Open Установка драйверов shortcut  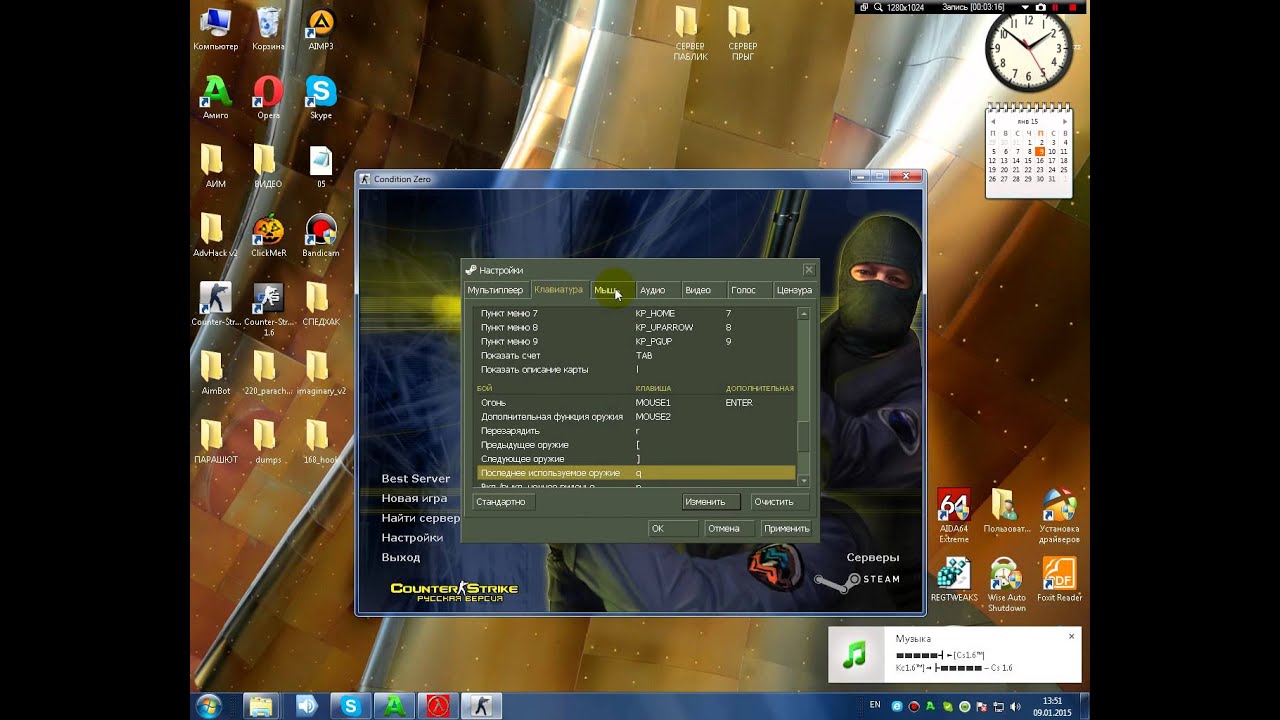click(x=1059, y=516)
